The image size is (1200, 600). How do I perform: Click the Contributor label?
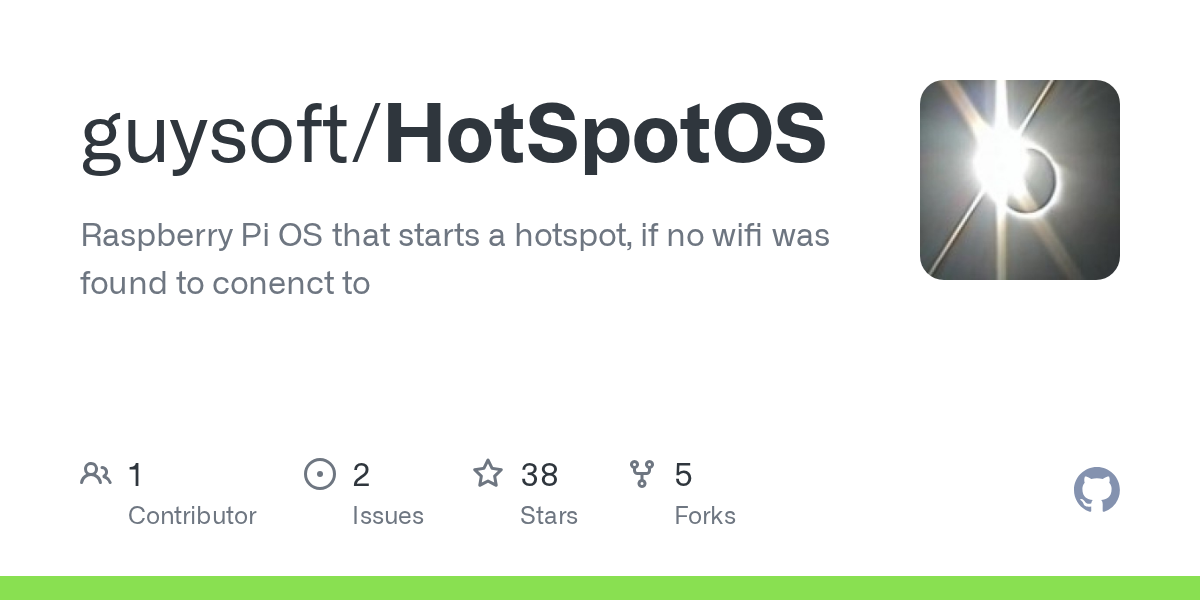pyautogui.click(x=192, y=516)
